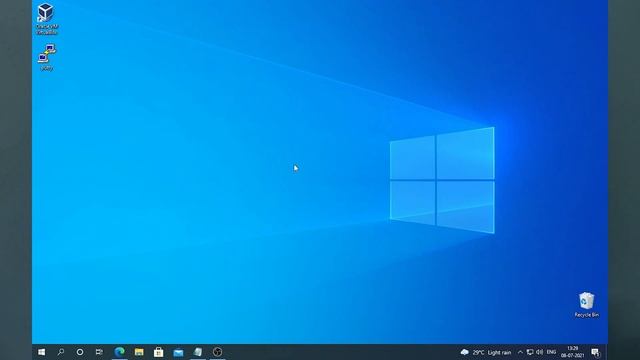Screen dimensions: 640x360
Task: Open Microsoft Store from the taskbar
Action: click(x=159, y=352)
